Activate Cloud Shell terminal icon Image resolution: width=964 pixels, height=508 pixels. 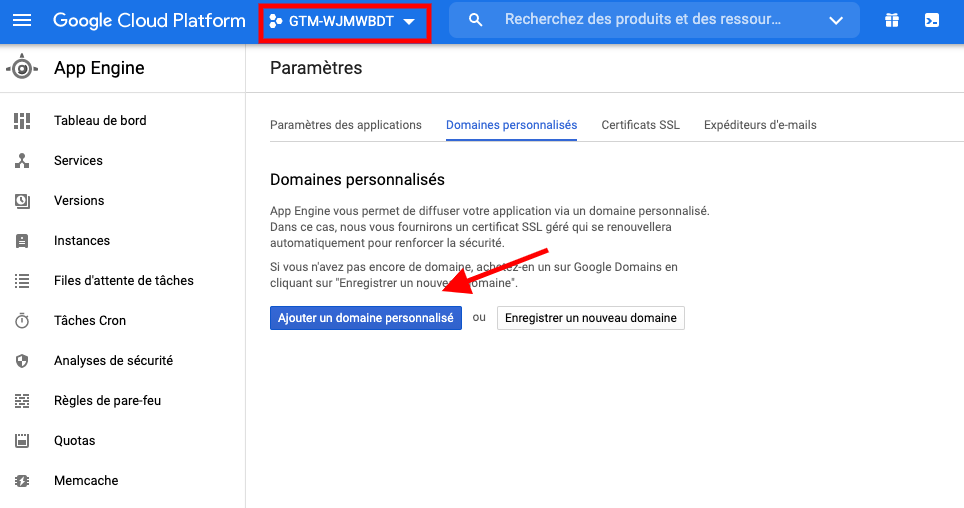pyautogui.click(x=932, y=20)
